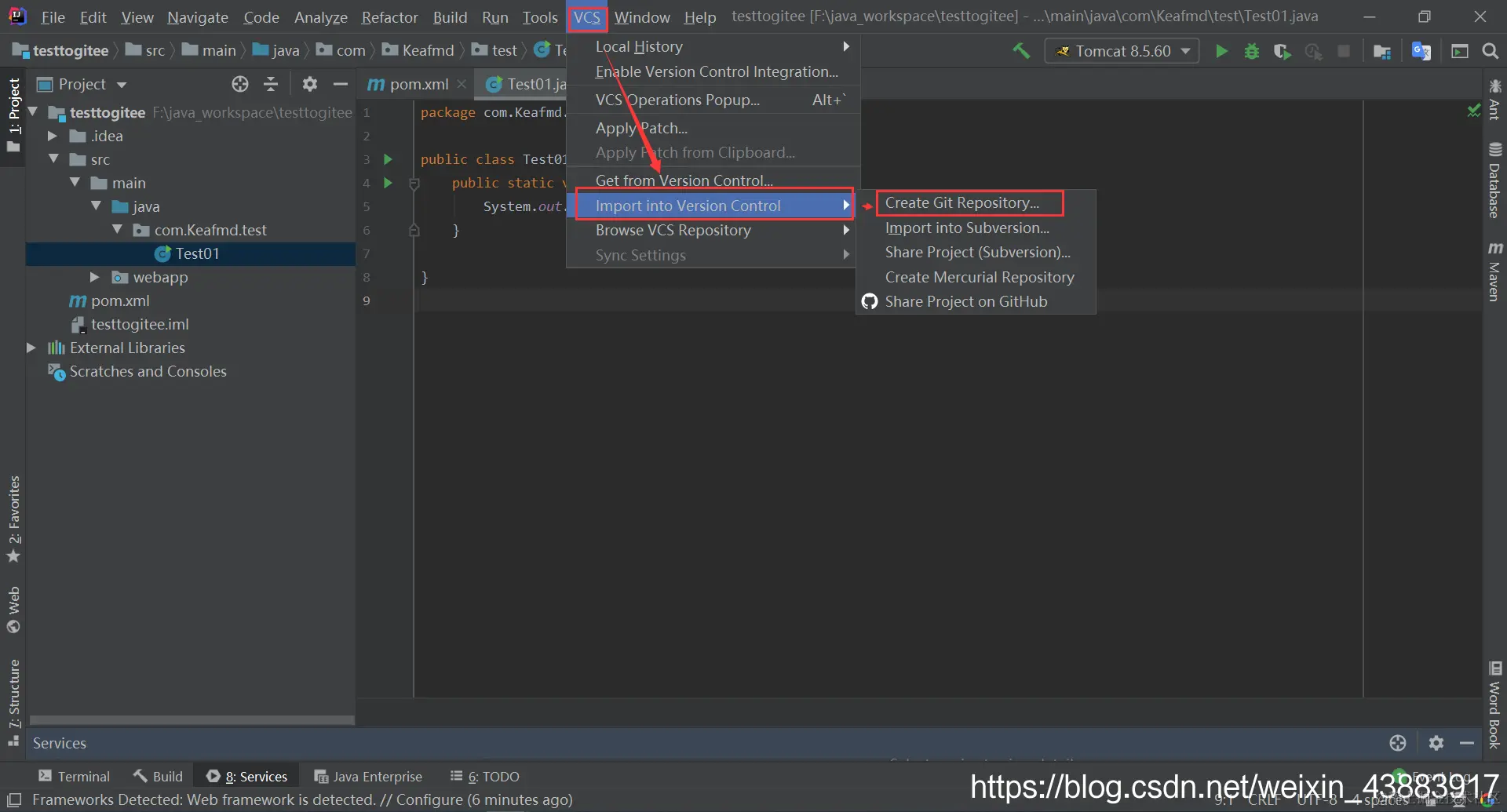Open the Maven tool window

tap(1494, 271)
